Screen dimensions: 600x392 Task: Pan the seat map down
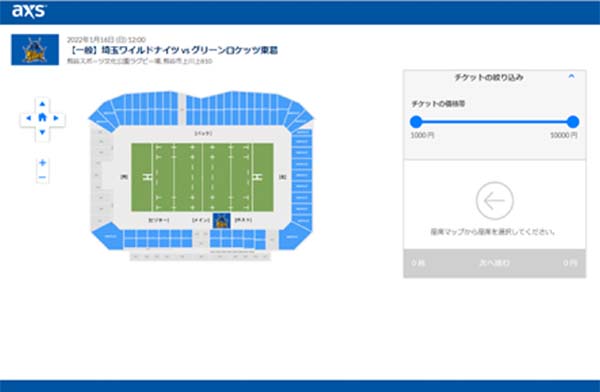coord(42,132)
